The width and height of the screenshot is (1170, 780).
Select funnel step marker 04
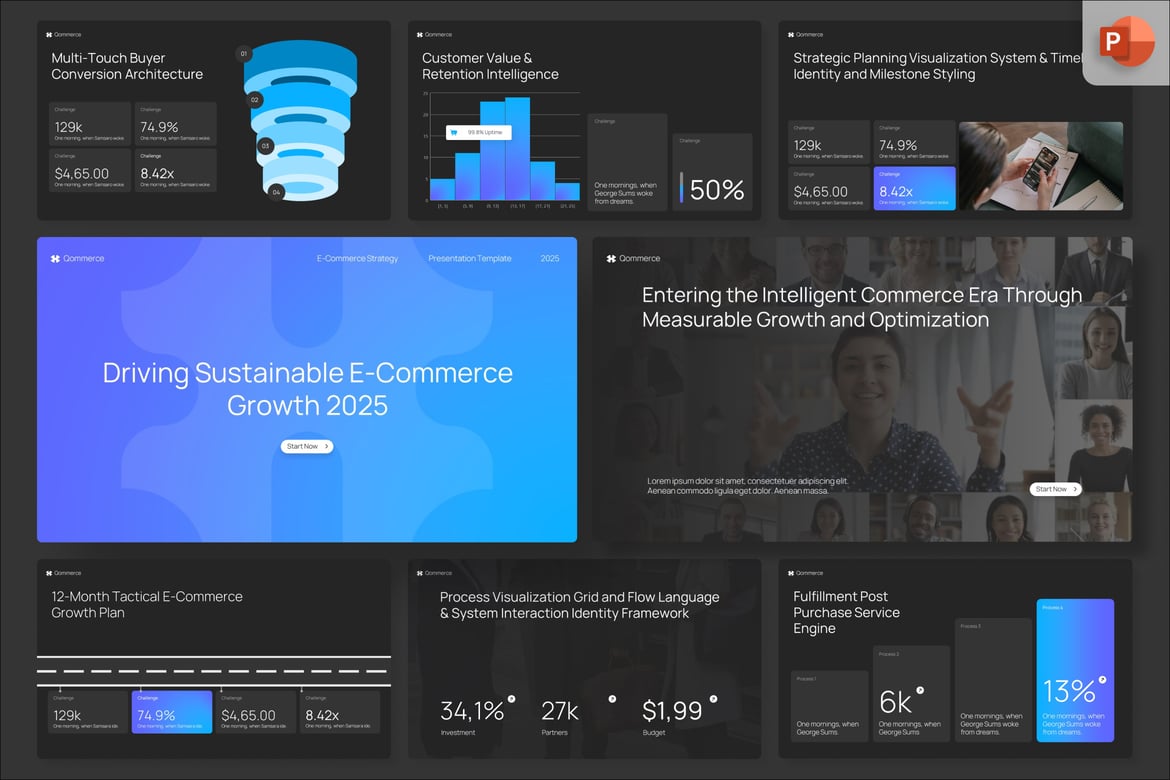pos(276,193)
